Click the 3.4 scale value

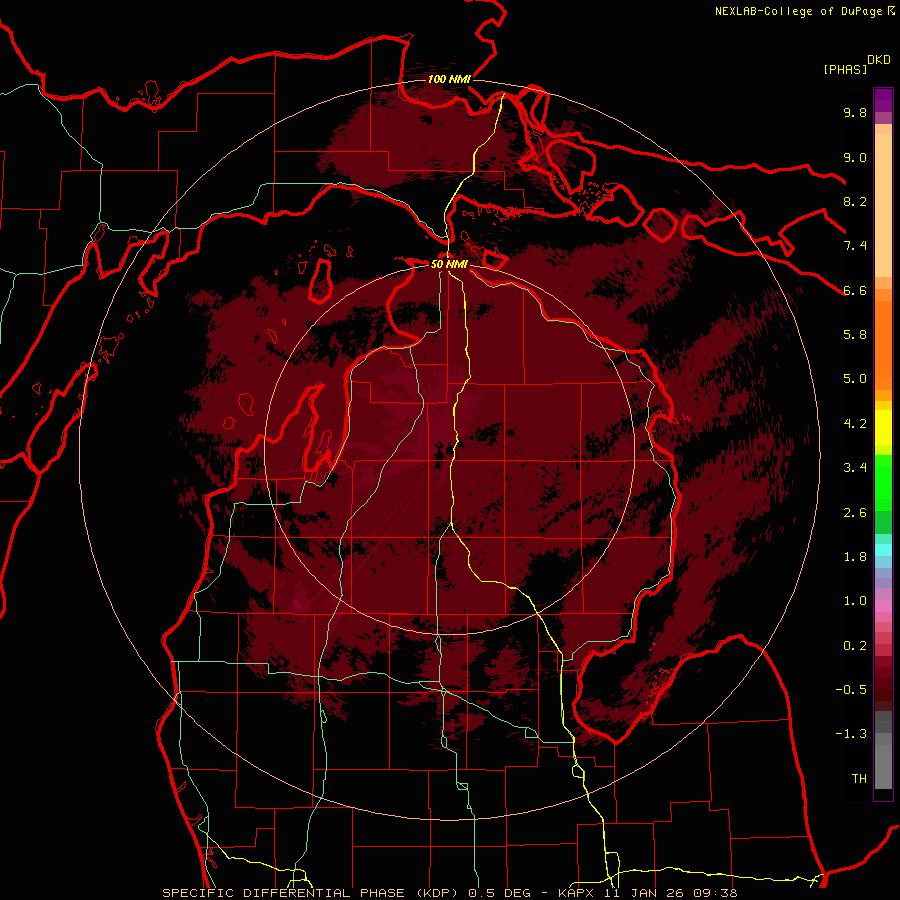pos(855,468)
